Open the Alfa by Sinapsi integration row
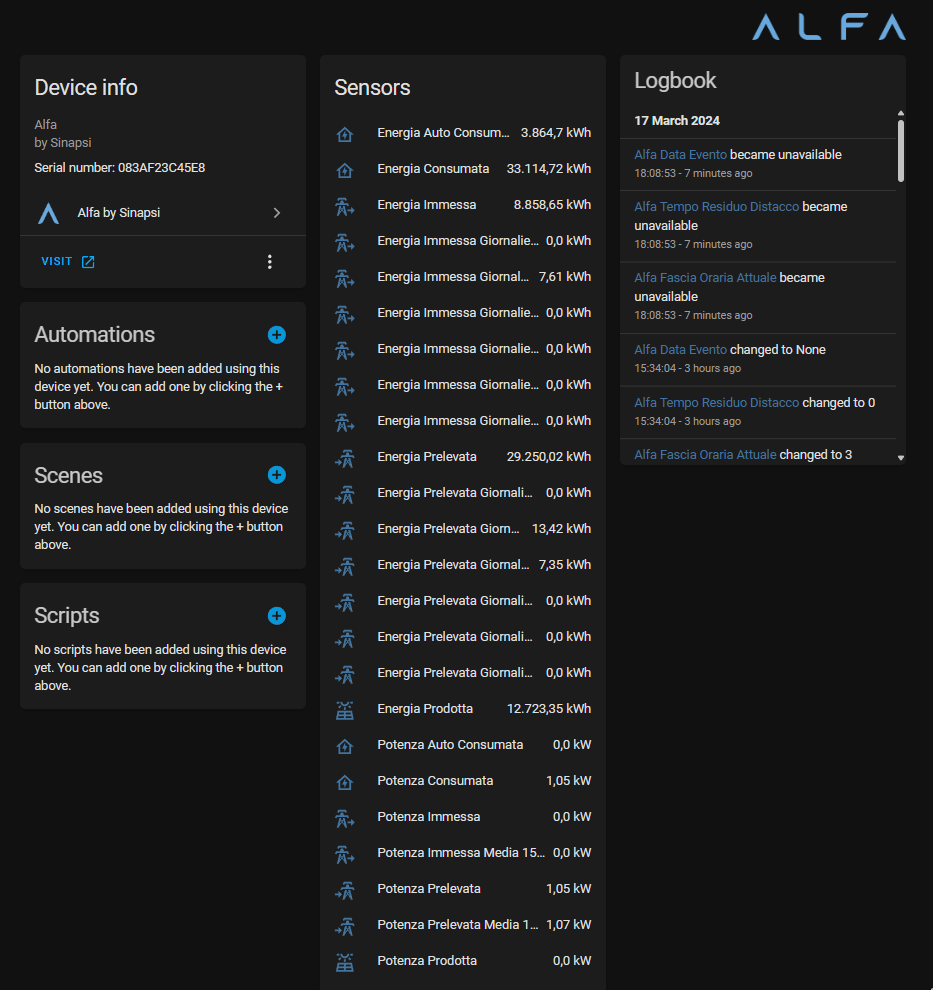 click(x=163, y=213)
